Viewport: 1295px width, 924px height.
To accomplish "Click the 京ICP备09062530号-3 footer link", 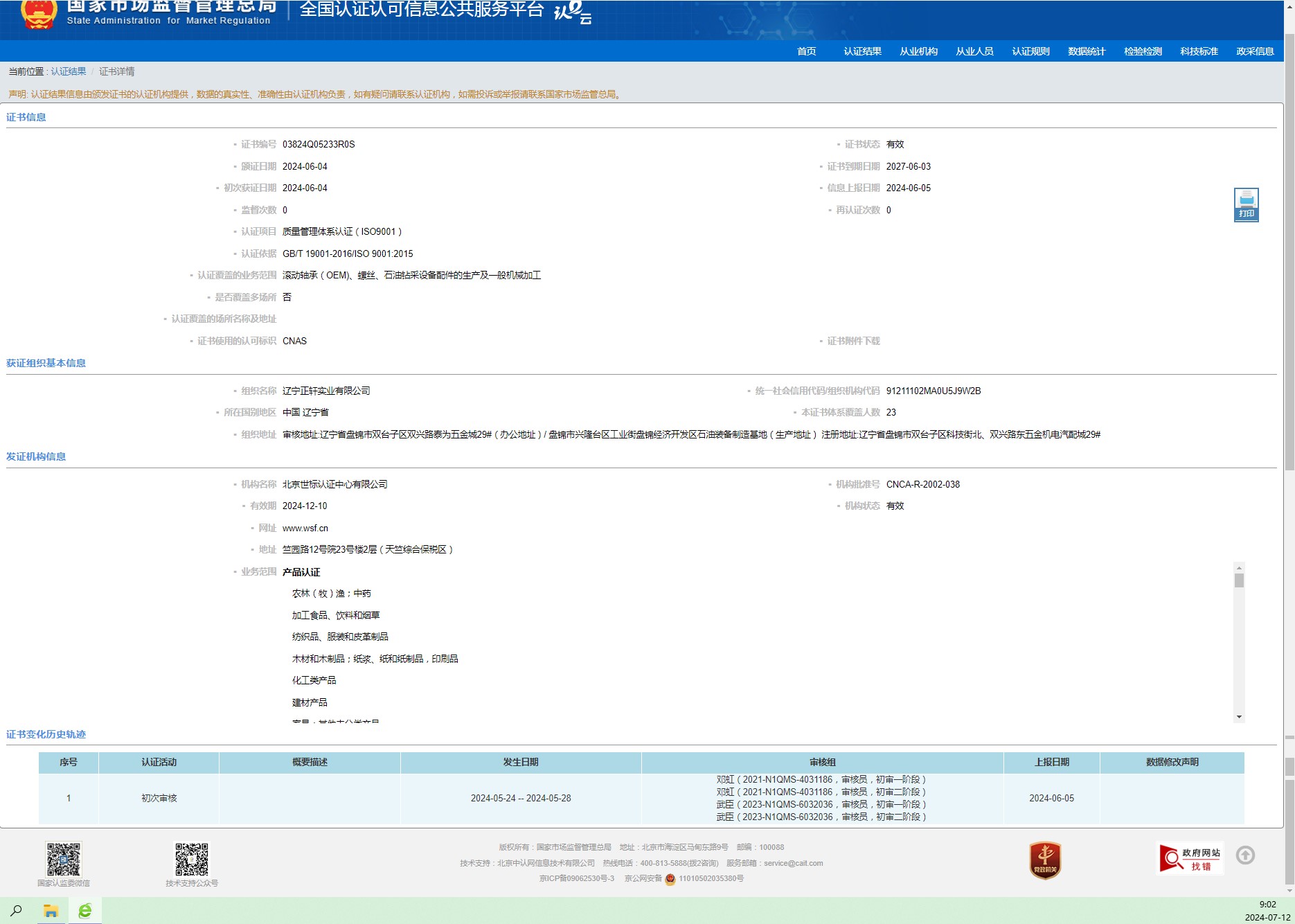I will point(577,878).
